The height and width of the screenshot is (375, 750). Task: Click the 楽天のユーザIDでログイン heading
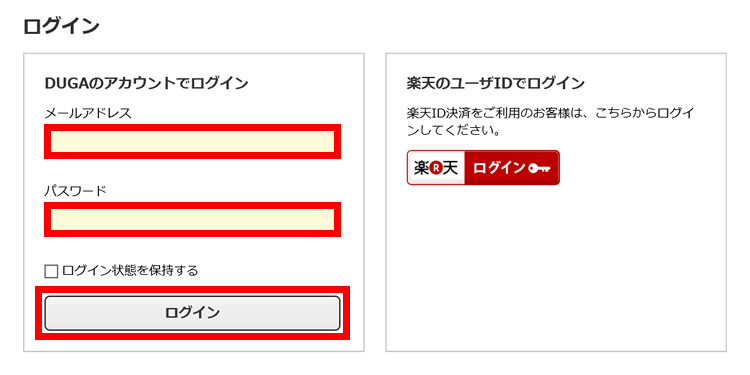pos(496,83)
